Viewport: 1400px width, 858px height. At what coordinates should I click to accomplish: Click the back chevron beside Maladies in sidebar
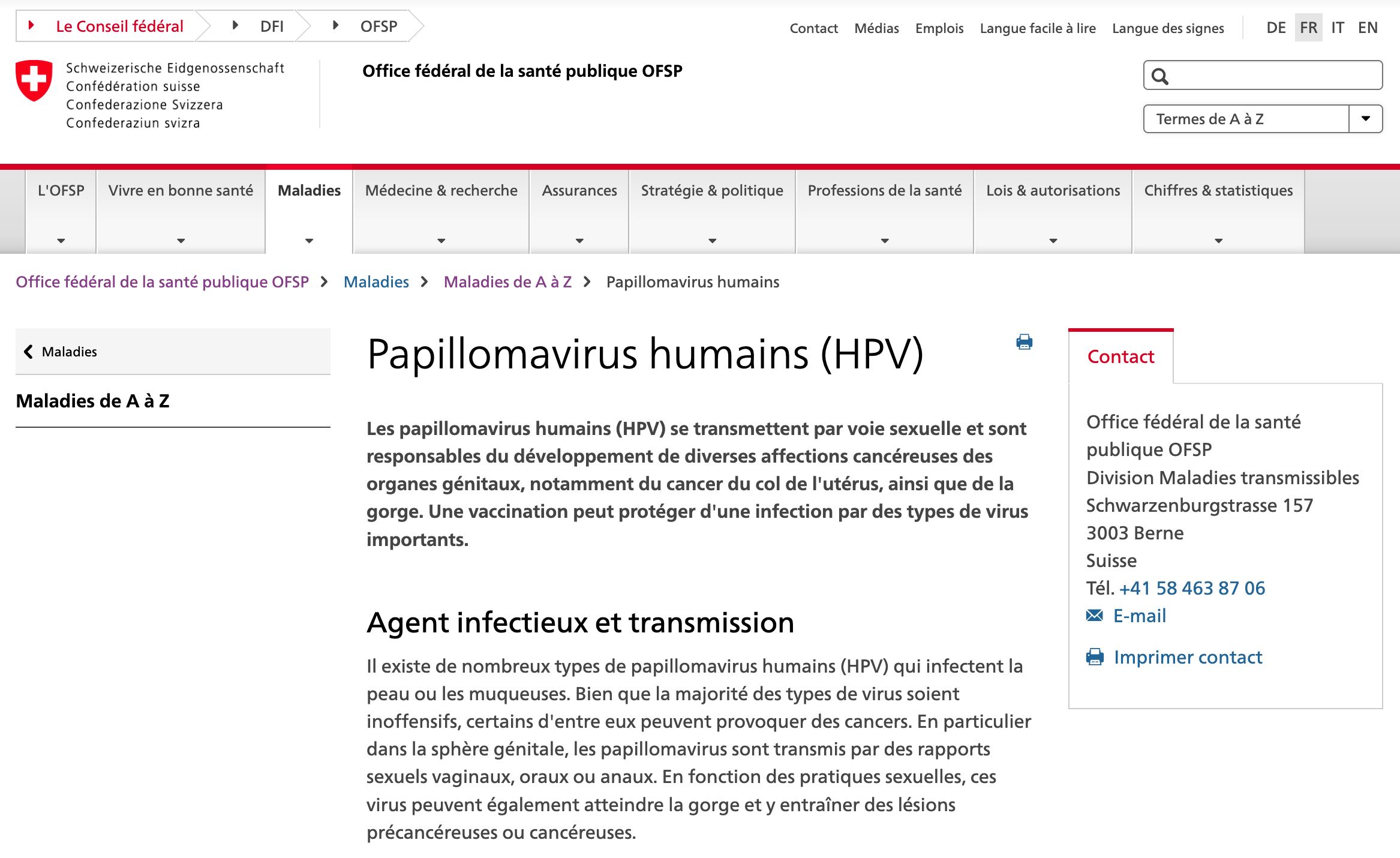click(x=28, y=352)
